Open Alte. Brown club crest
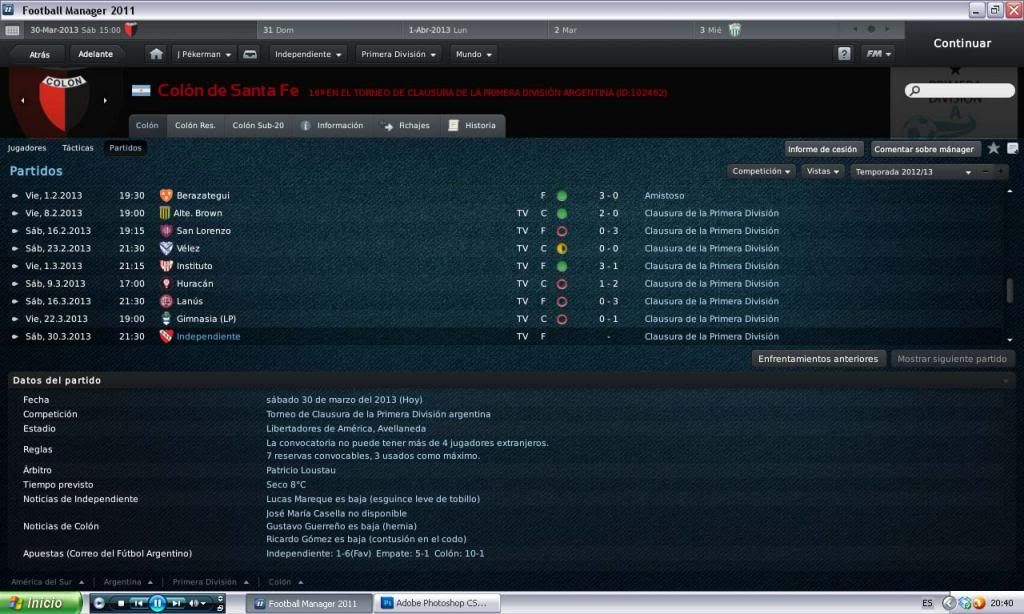The width and height of the screenshot is (1024, 614). [x=165, y=213]
